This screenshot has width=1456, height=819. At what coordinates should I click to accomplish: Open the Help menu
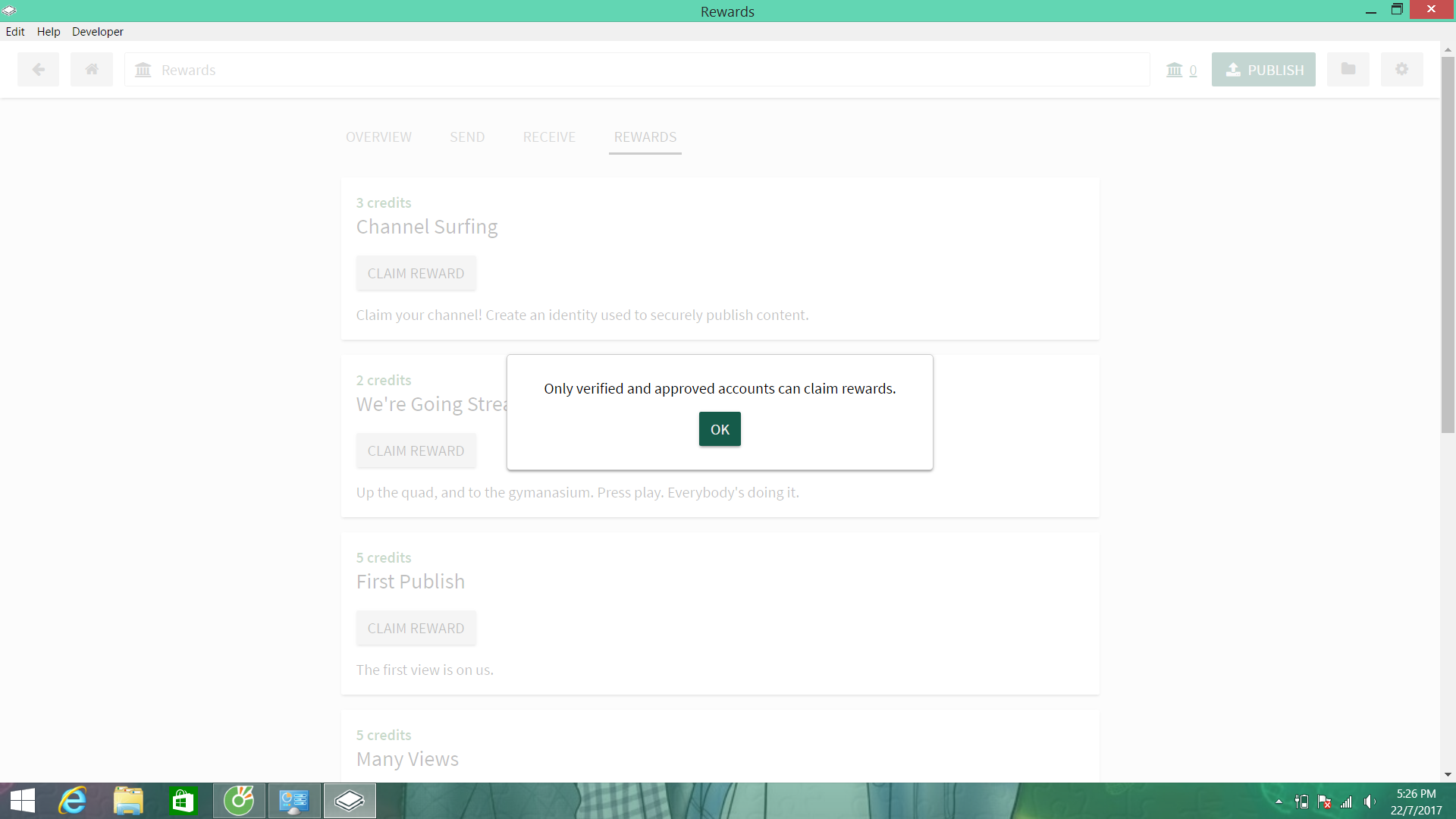pyautogui.click(x=49, y=32)
